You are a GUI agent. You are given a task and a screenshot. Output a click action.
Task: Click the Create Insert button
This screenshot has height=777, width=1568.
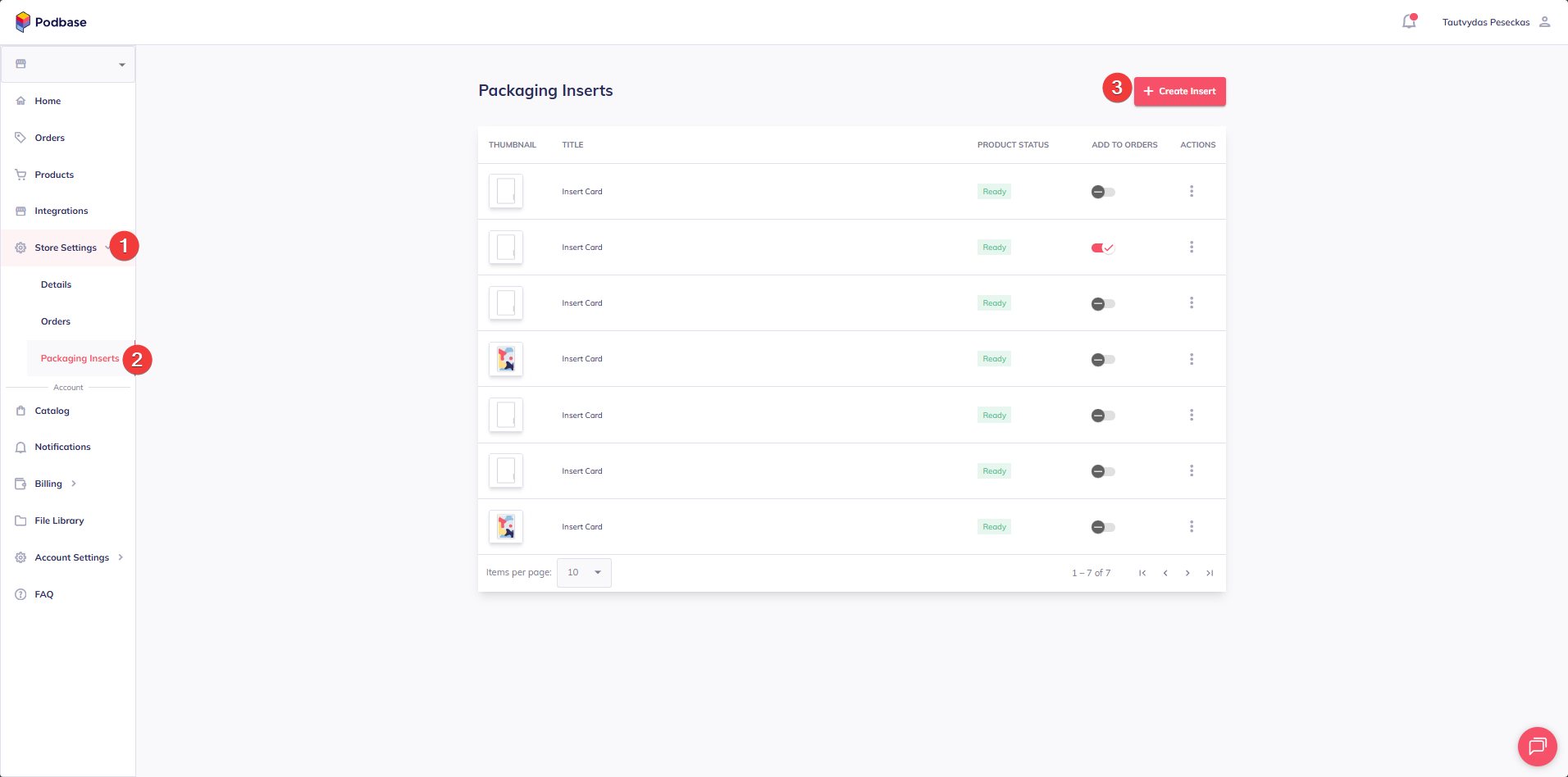(x=1179, y=91)
